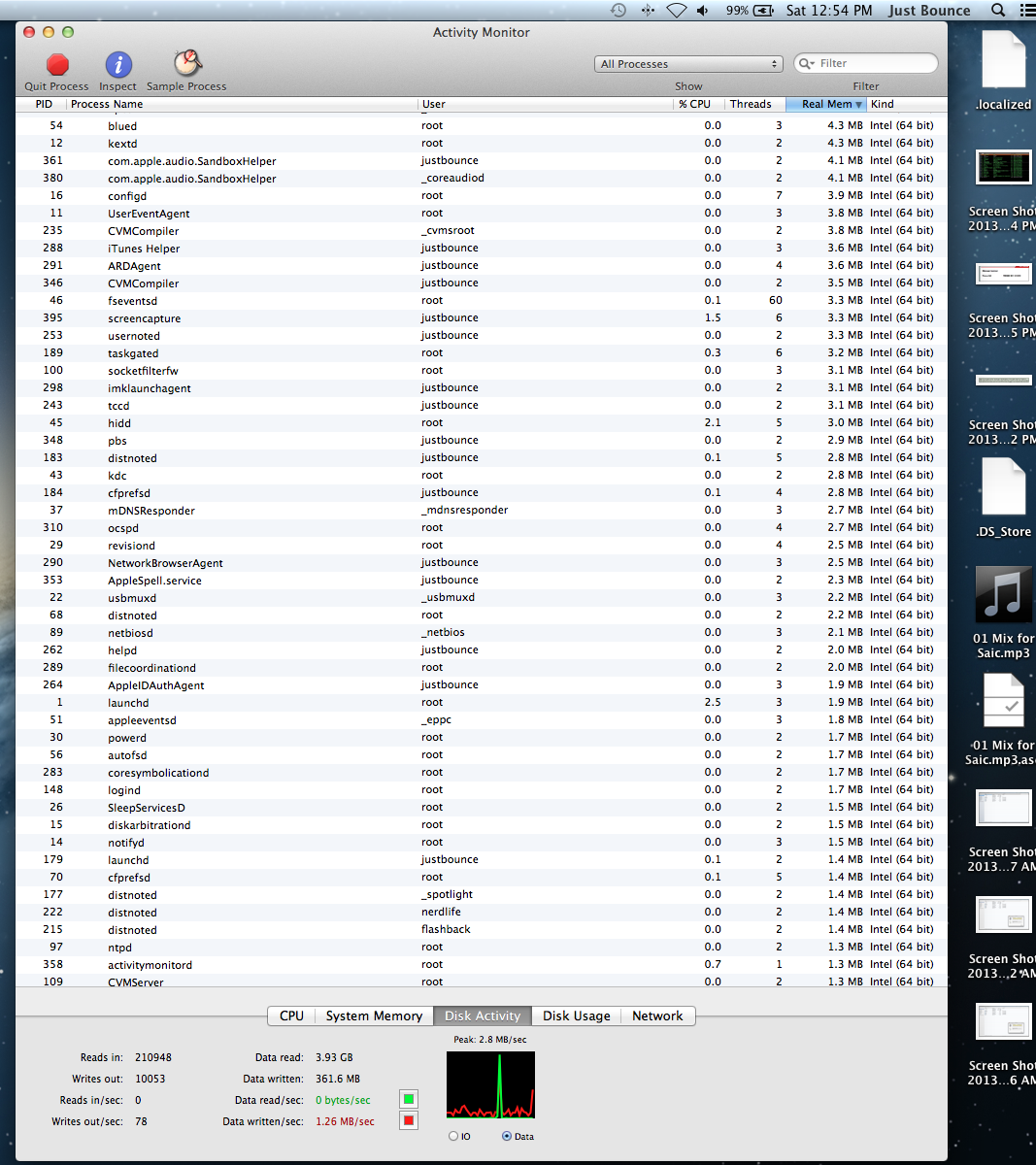Sort by the Kind column header
The height and width of the screenshot is (1165, 1036).
pos(907,104)
